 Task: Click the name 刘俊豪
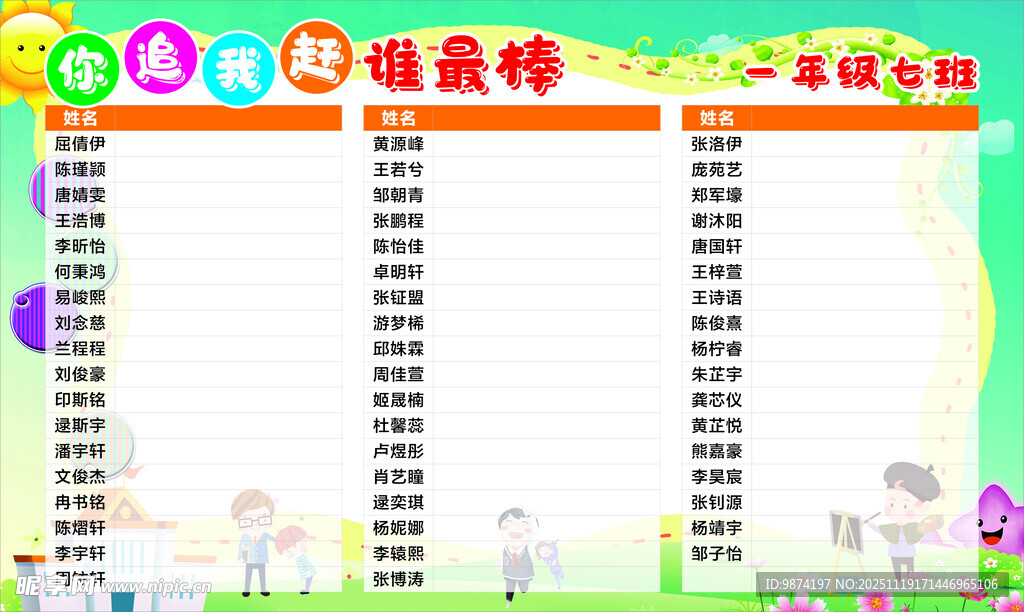pos(80,374)
